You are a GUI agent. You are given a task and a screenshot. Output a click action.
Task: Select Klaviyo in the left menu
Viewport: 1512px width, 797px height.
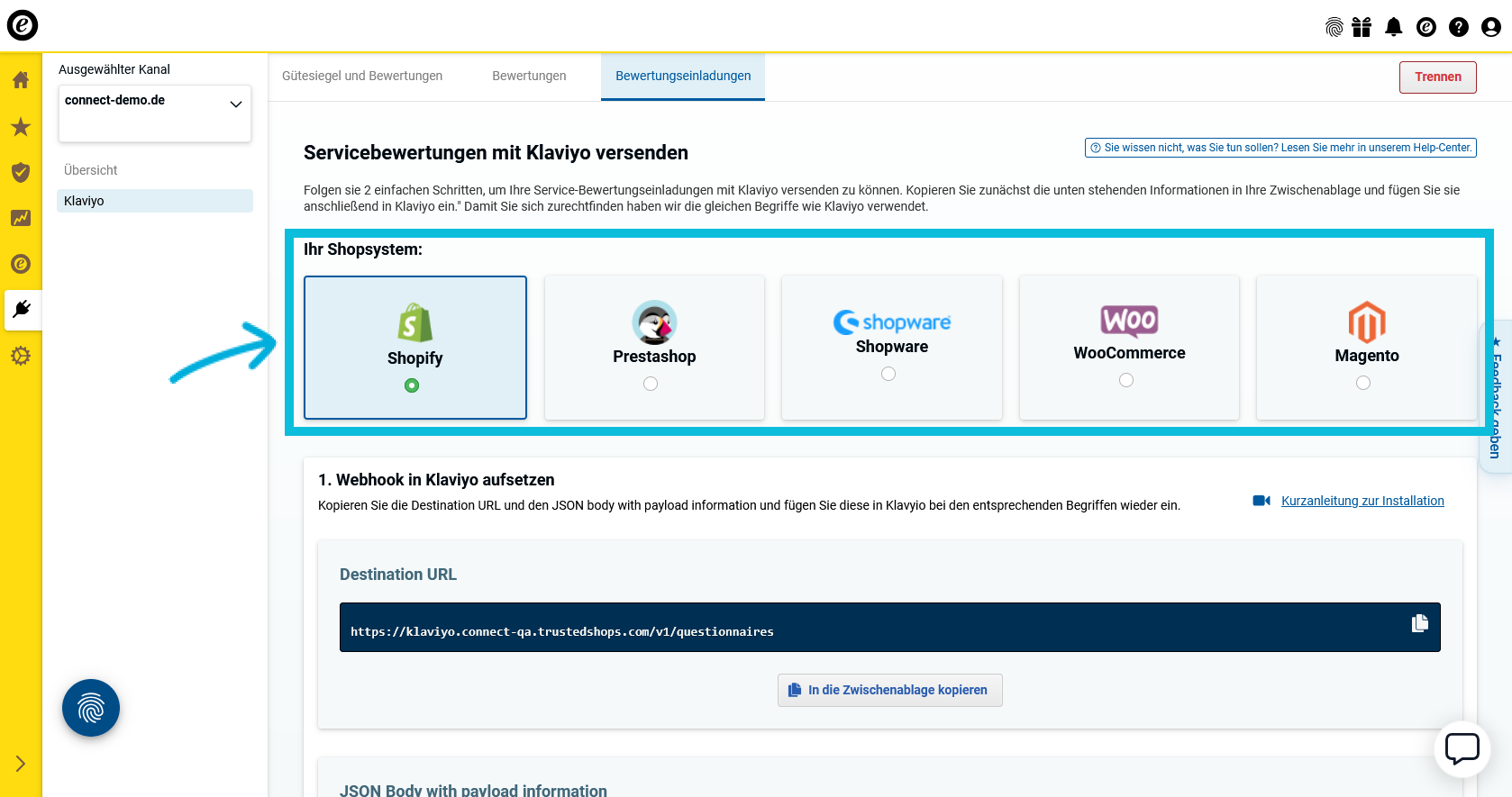155,201
